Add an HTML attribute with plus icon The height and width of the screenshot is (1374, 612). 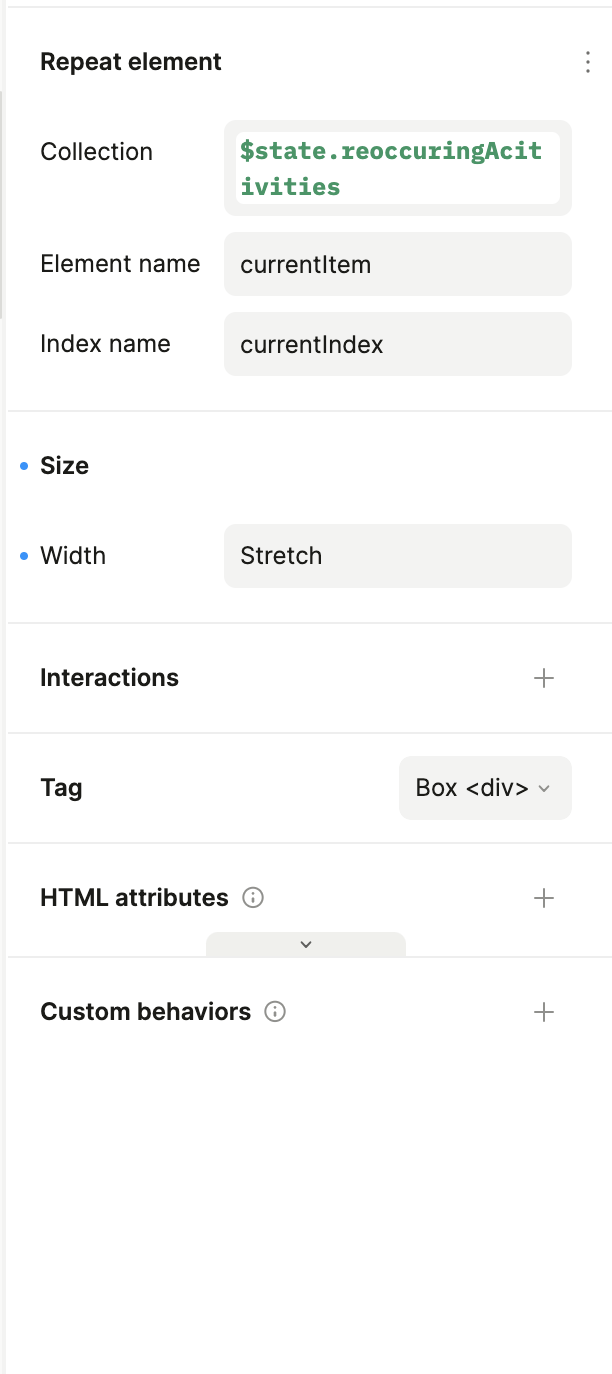click(x=543, y=898)
